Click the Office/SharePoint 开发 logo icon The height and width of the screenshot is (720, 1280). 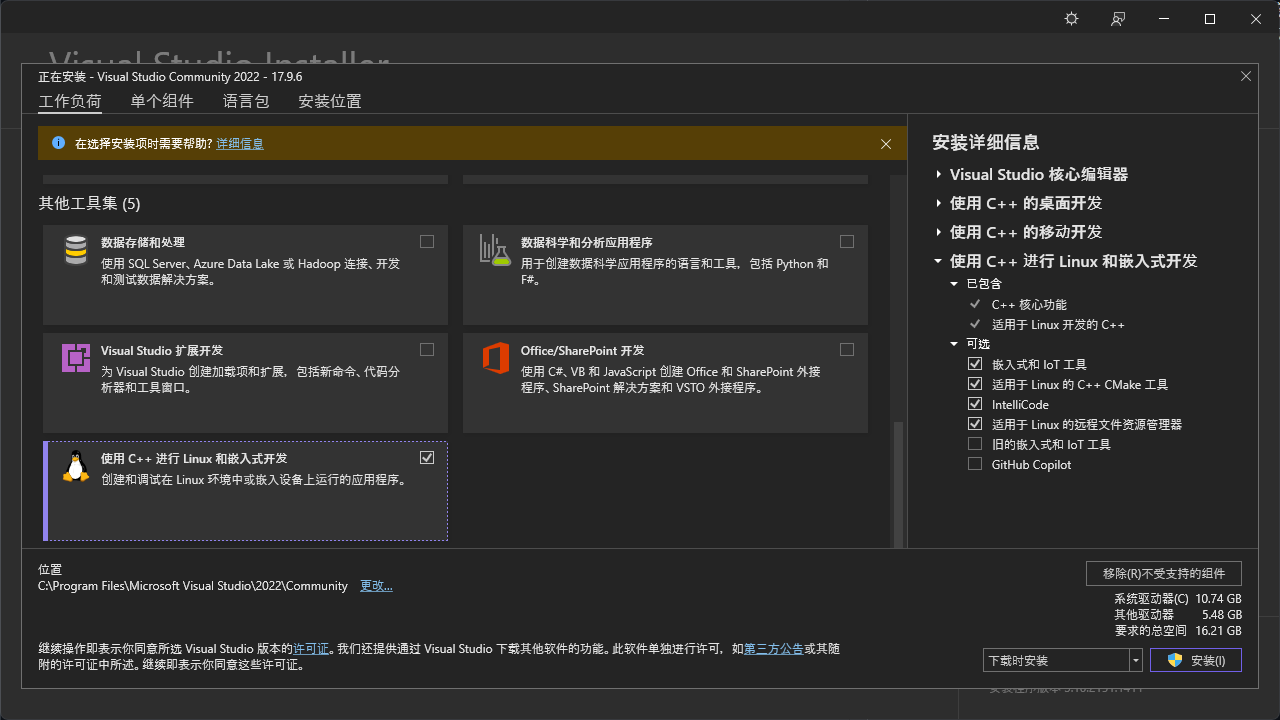495,358
